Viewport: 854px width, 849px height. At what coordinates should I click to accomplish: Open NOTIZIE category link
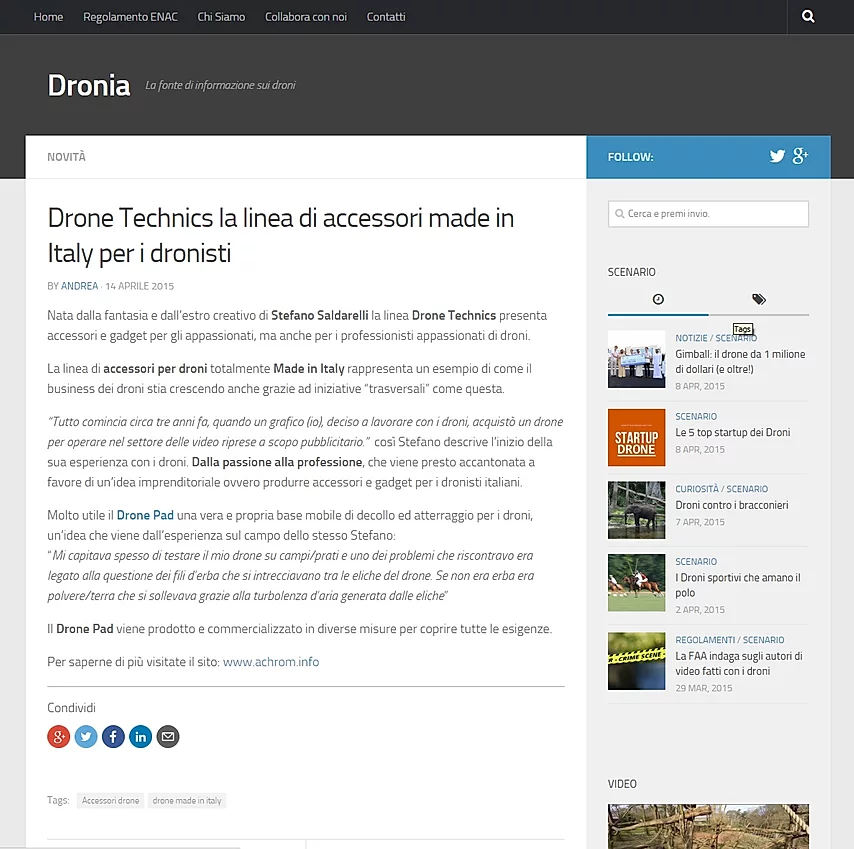coord(691,338)
